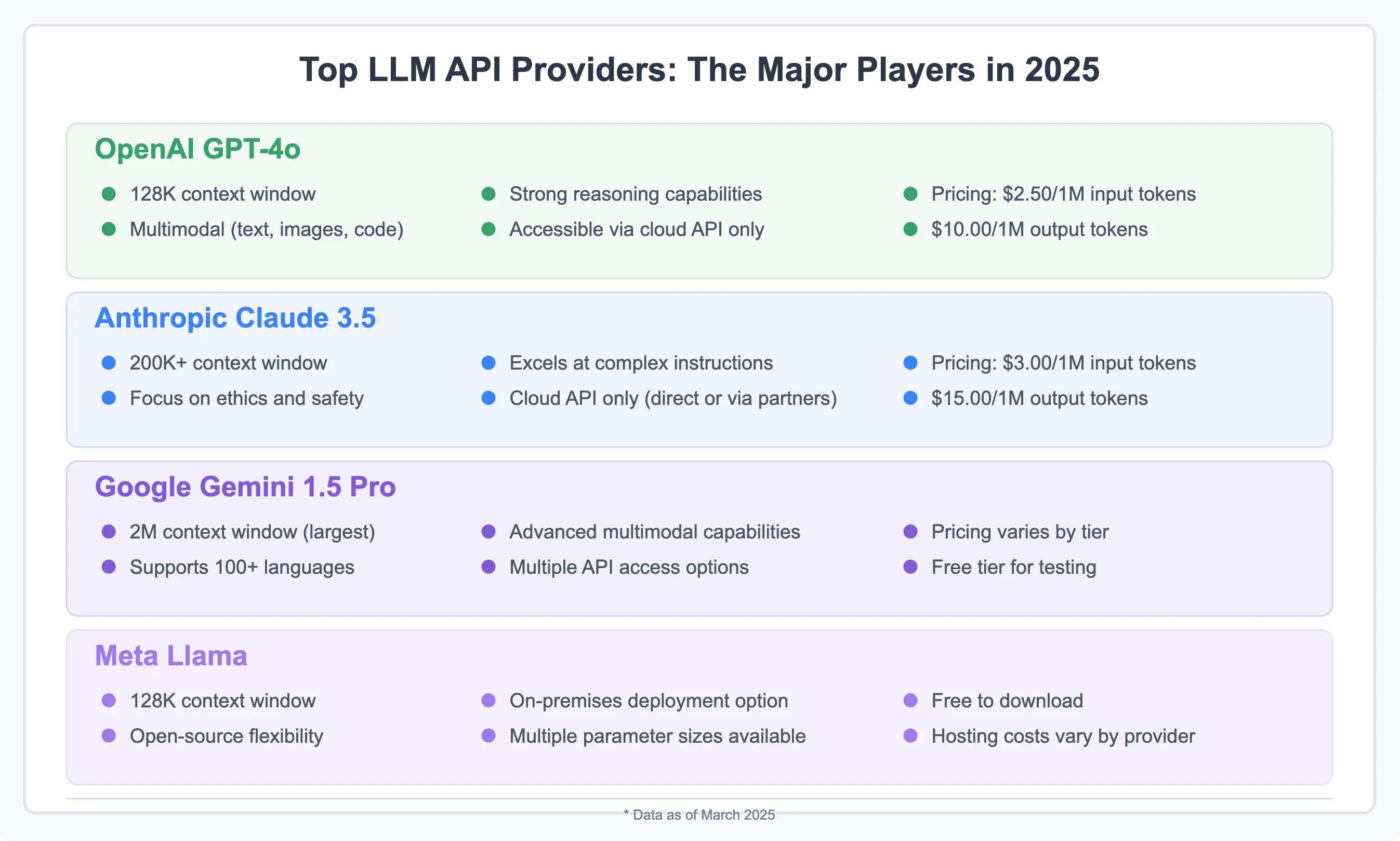Click "2M context window (largest)" text
Screen dimensions: 1400x841
coord(252,532)
